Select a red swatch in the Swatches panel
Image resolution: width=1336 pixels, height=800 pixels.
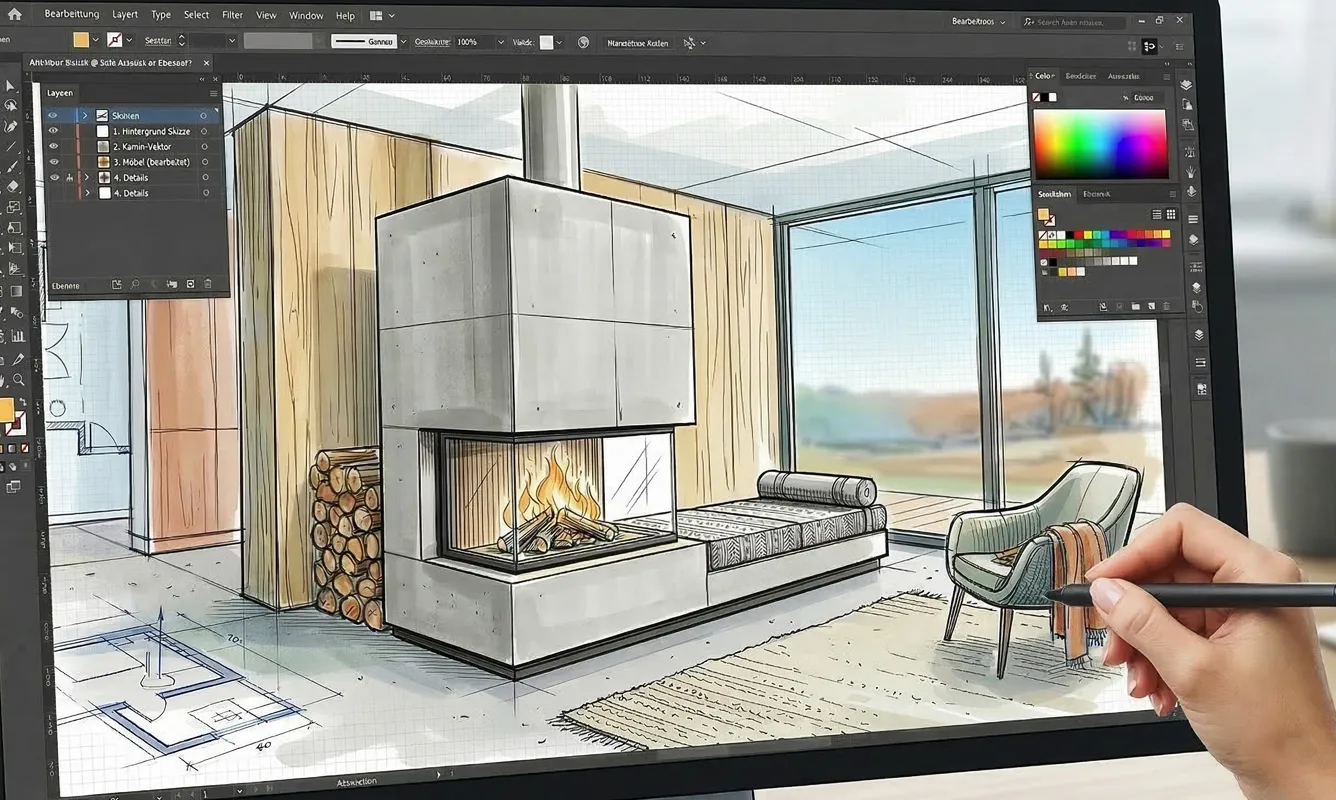pos(1077,234)
